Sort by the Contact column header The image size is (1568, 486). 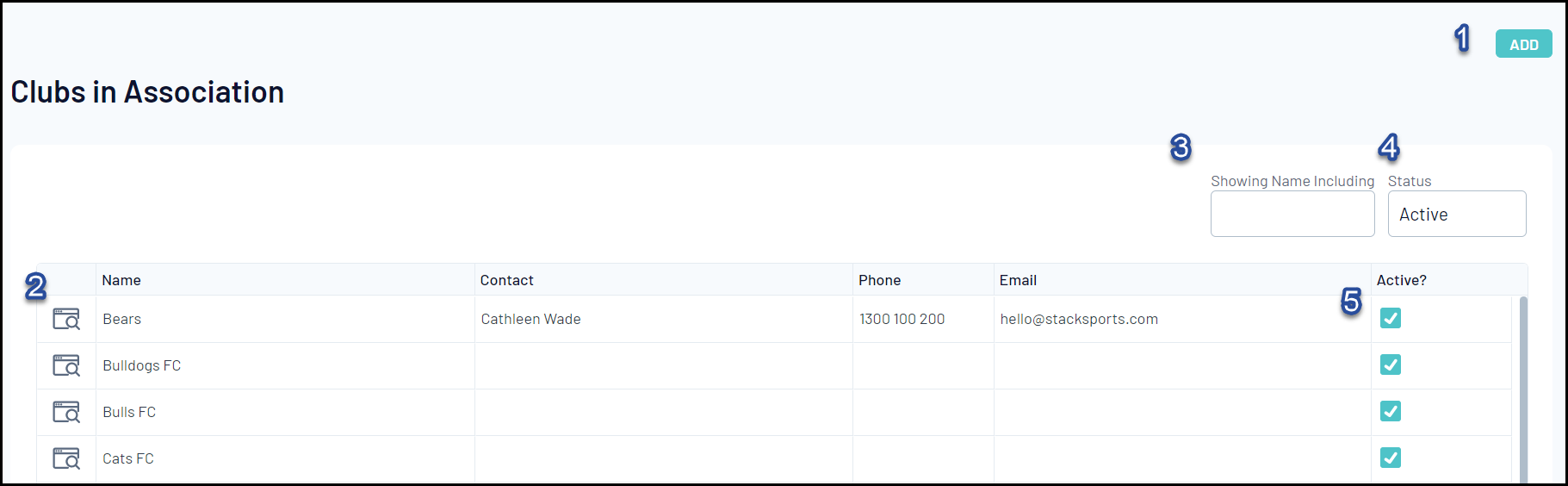tap(506, 280)
